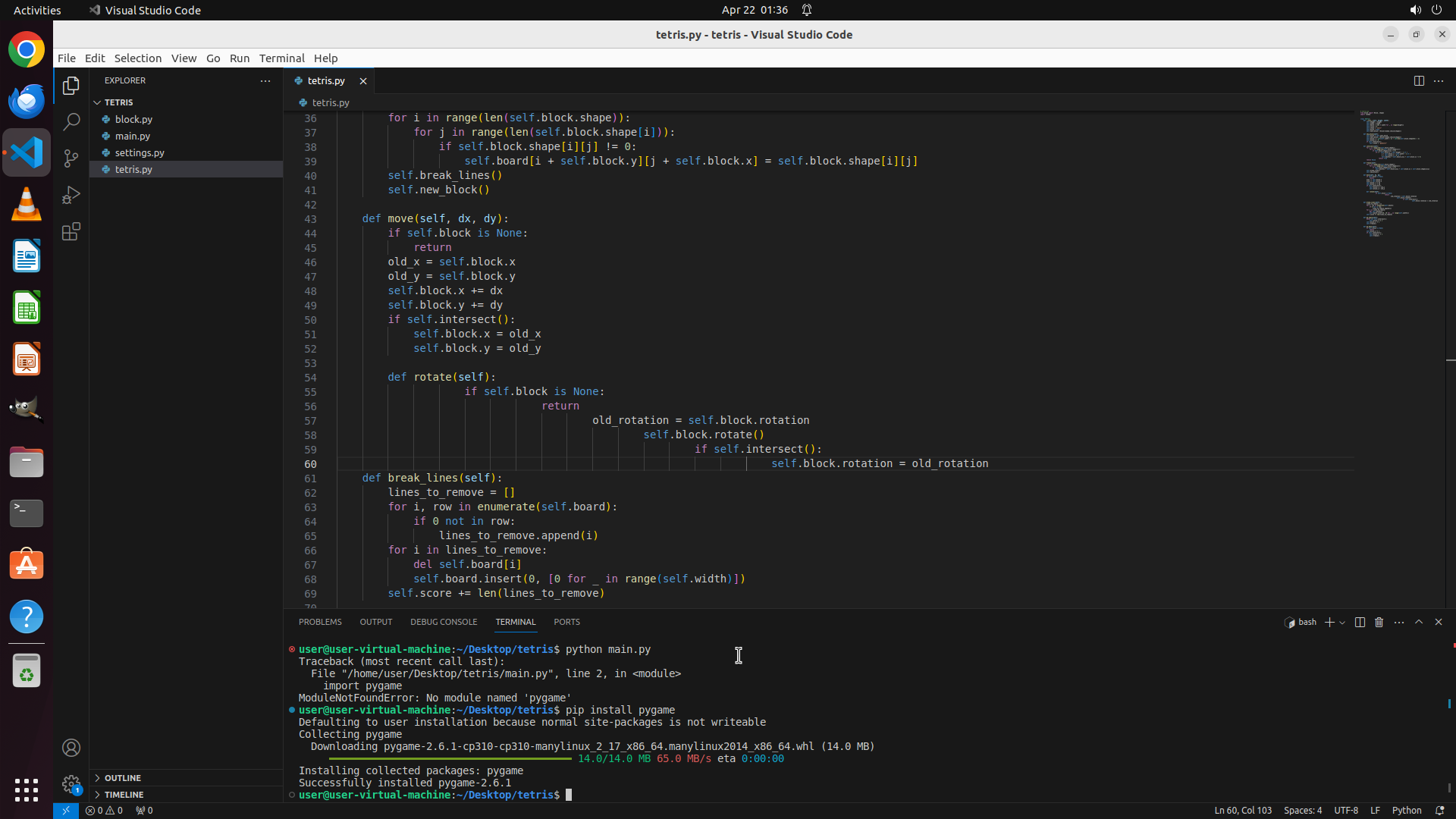This screenshot has width=1456, height=819.
Task: Open the Run and Debug view
Action: [x=71, y=195]
